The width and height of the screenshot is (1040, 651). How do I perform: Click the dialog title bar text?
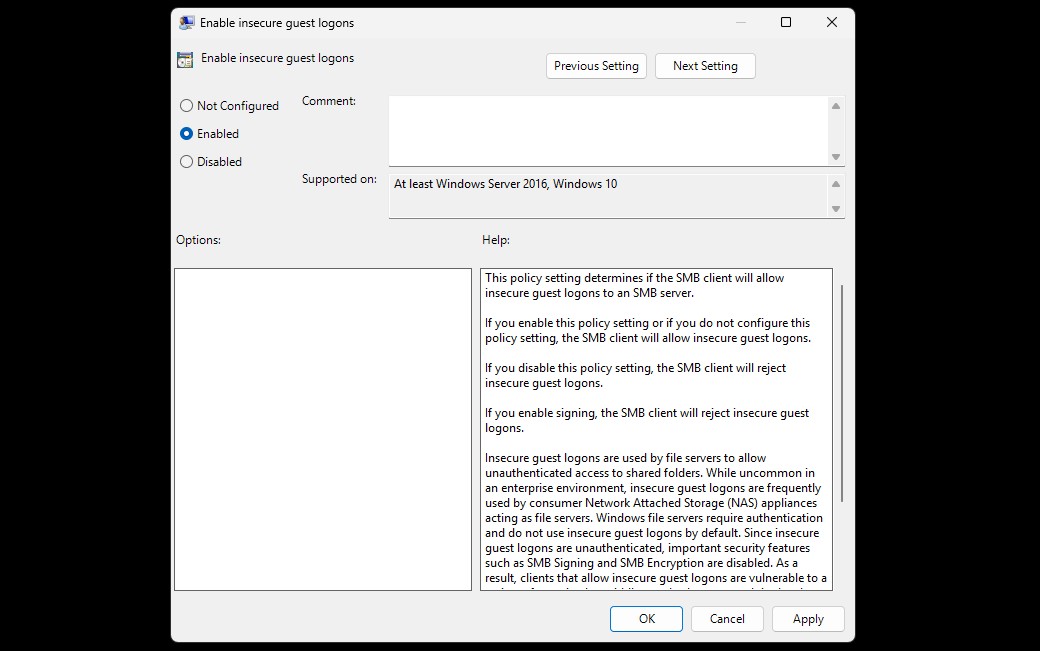pos(277,22)
